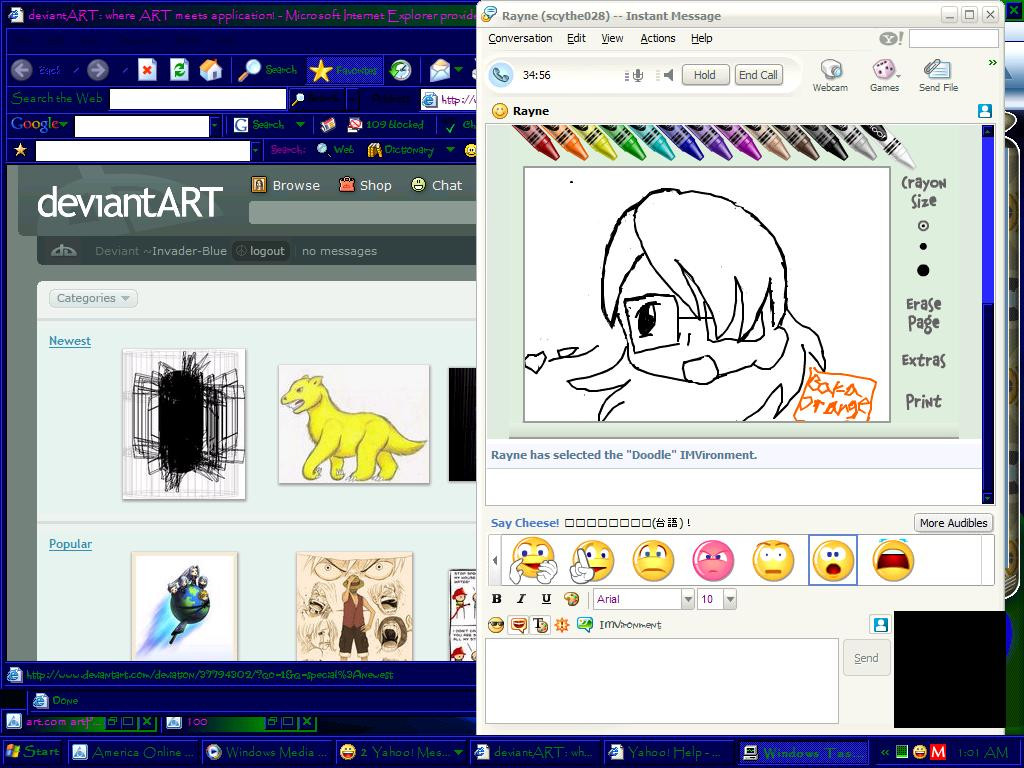Send a Buzz with the orange icon
The image size is (1024, 768).
(x=562, y=626)
